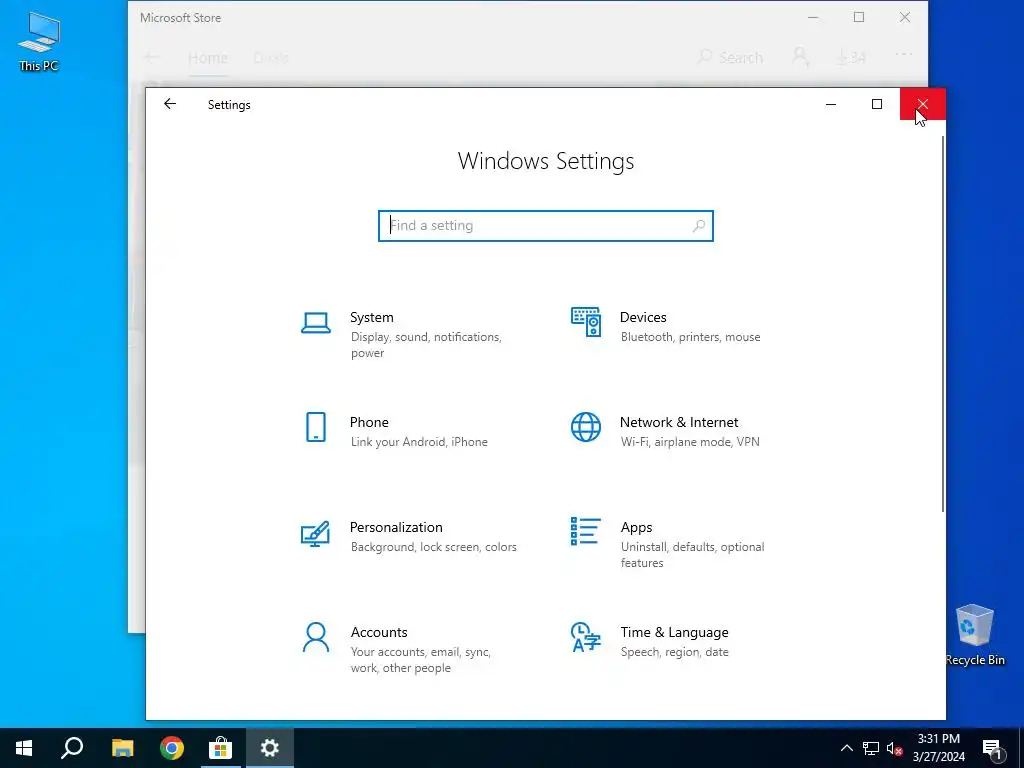Click 'Link your Android, iPhone' description
This screenshot has height=768, width=1024.
tap(419, 442)
